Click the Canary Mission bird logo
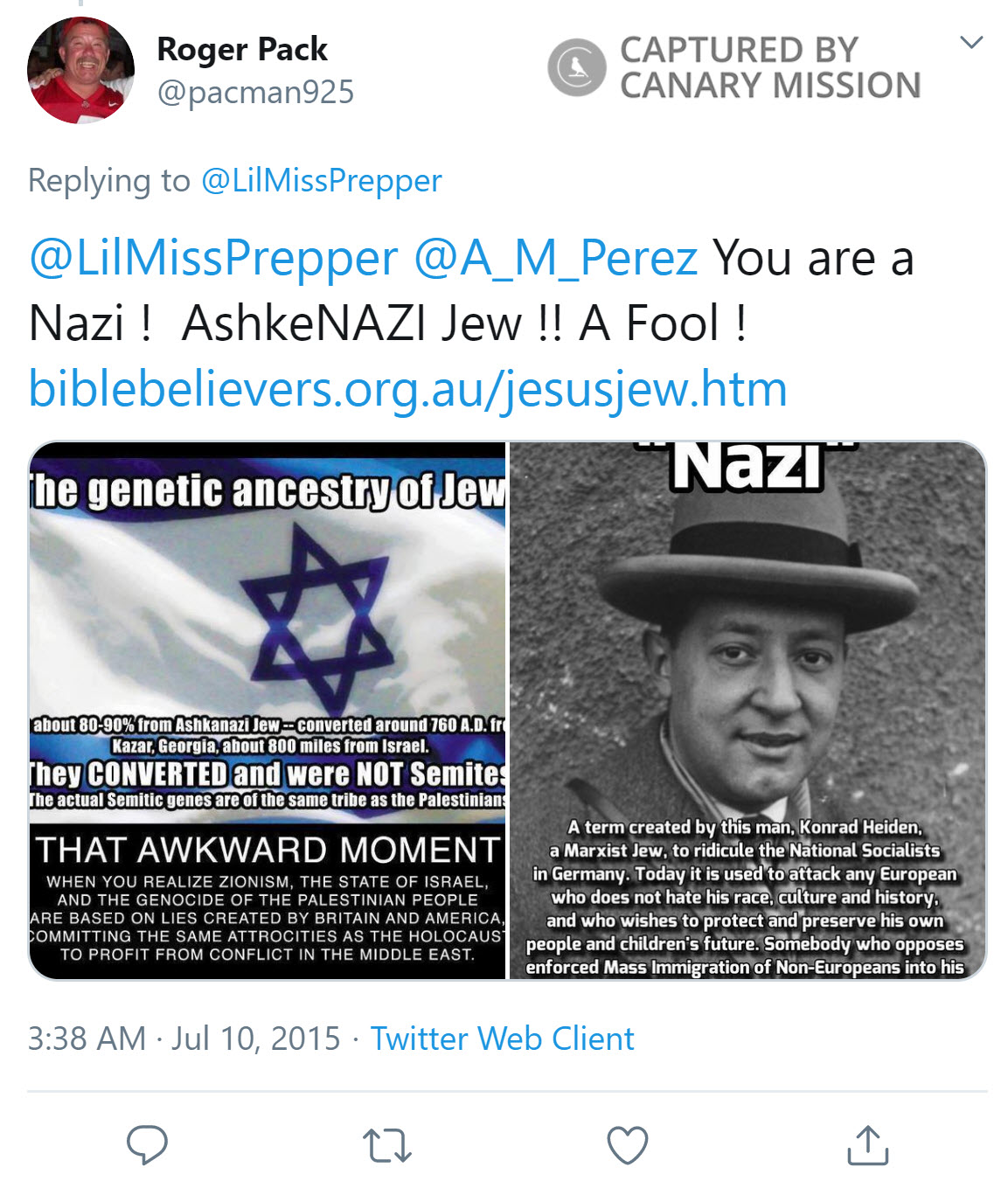1008x1195 pixels. coord(576,67)
